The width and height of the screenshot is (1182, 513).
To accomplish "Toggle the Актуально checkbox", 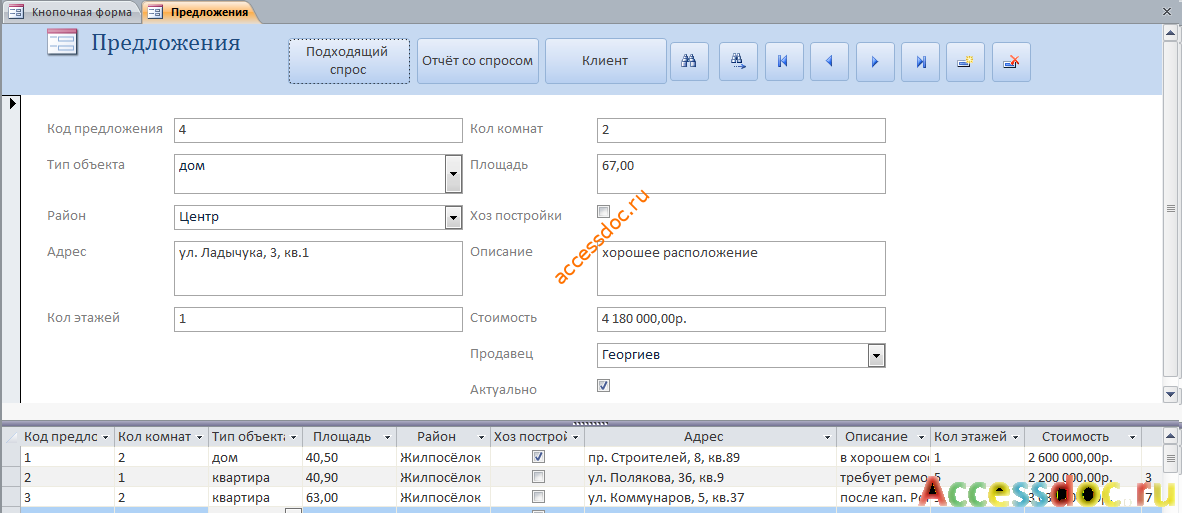I will click(x=603, y=386).
